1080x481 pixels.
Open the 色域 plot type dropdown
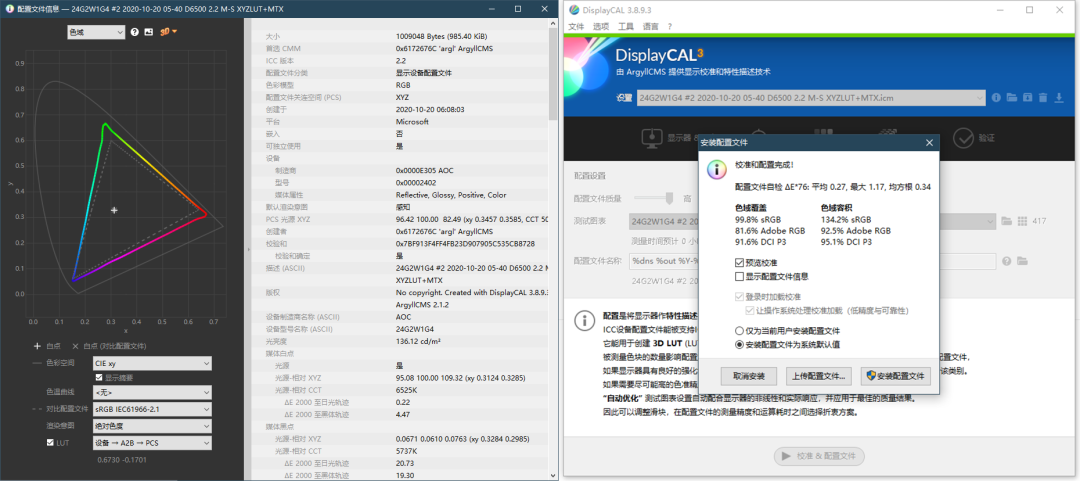click(96, 32)
